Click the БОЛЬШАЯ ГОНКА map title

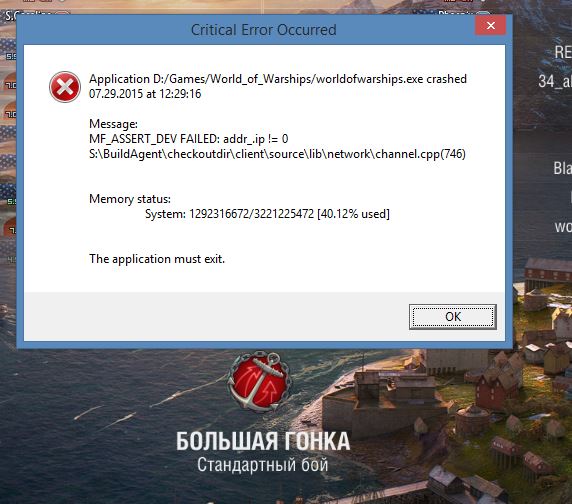pos(263,441)
